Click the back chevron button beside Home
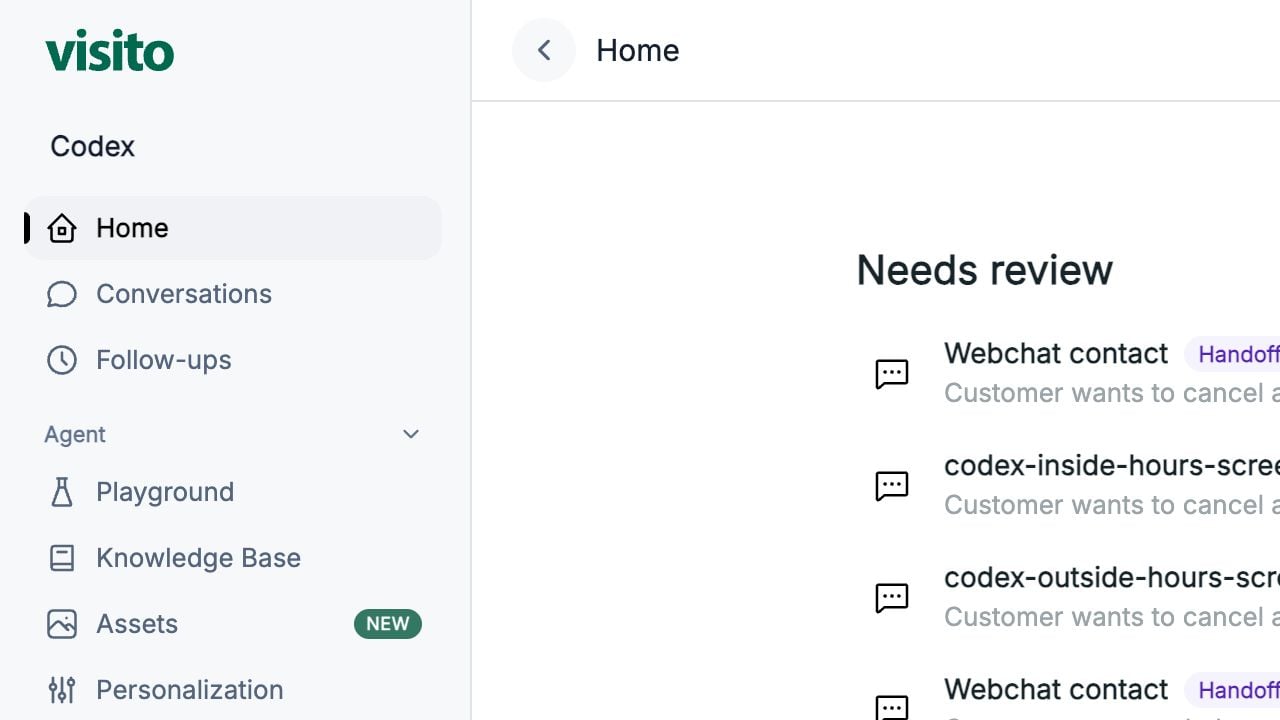Image resolution: width=1280 pixels, height=720 pixels. (544, 50)
